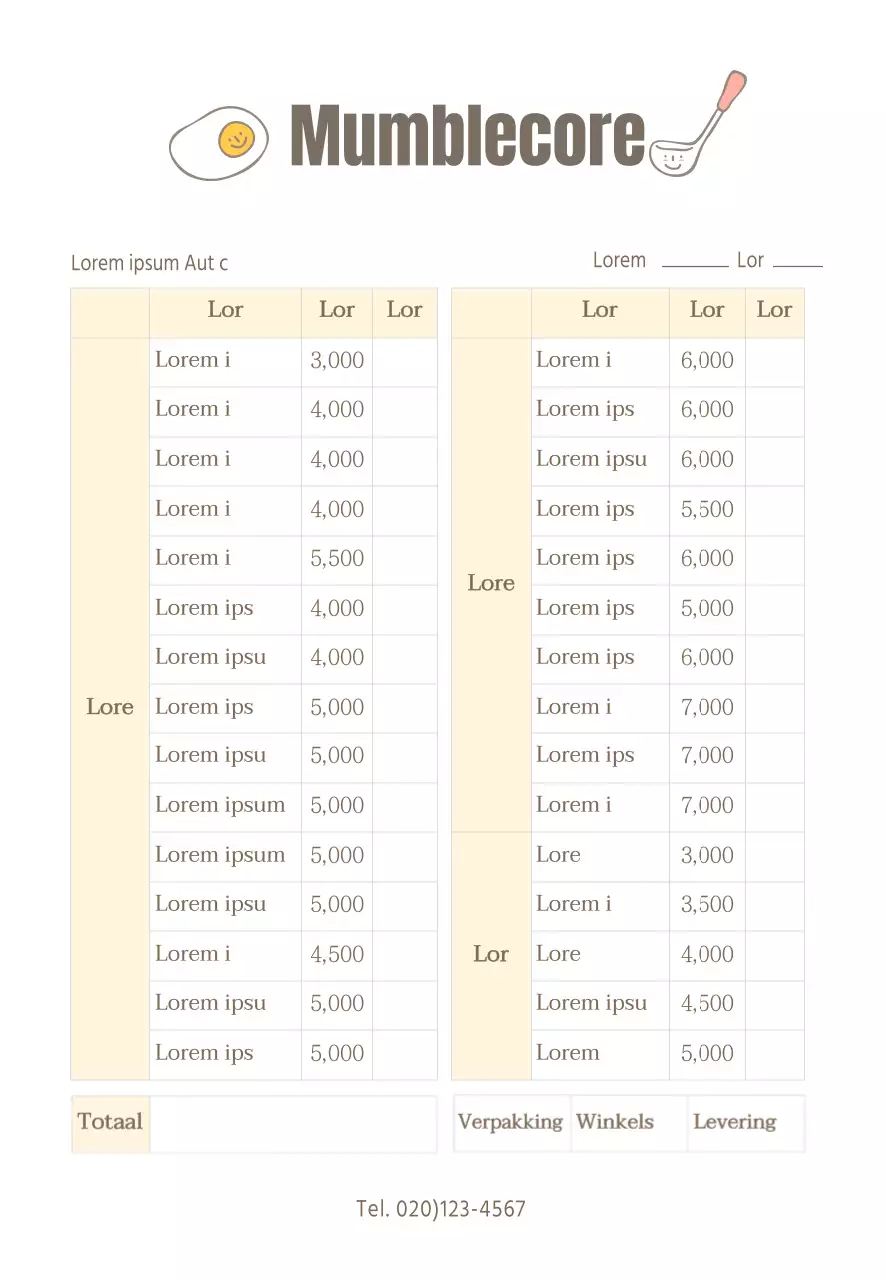Click the "Lor" category cell in right table

pos(491,955)
